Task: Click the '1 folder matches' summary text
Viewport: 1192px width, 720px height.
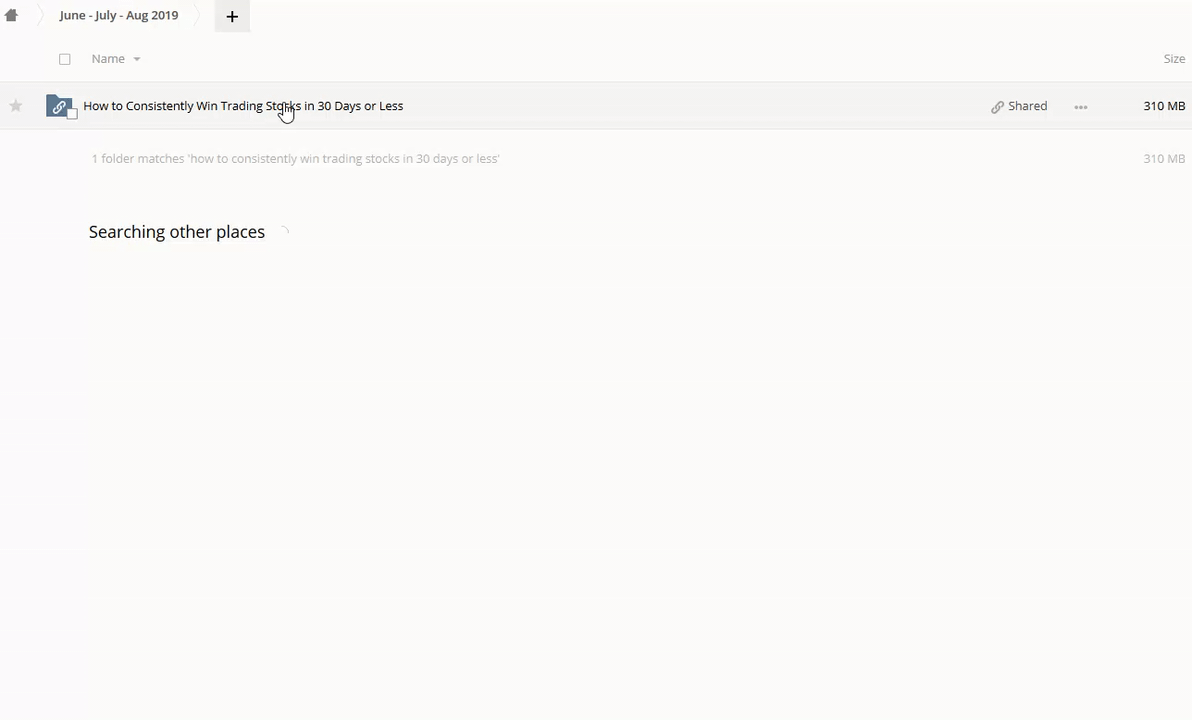Action: click(x=295, y=159)
